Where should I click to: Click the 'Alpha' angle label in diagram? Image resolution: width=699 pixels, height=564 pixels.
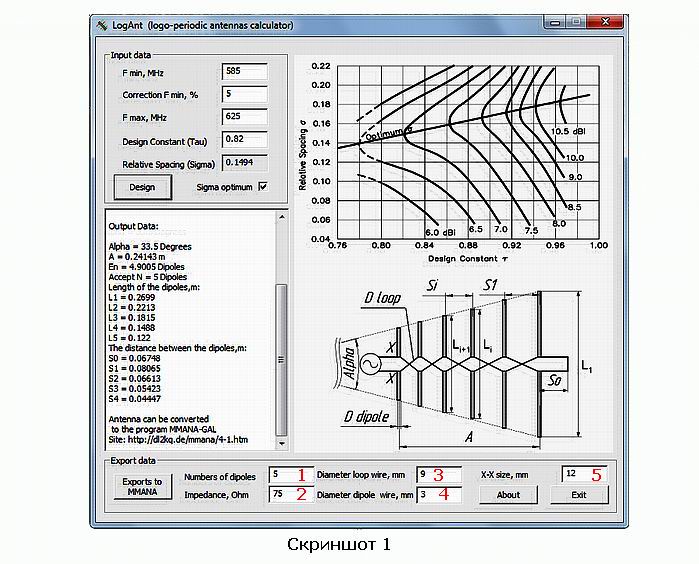(350, 363)
